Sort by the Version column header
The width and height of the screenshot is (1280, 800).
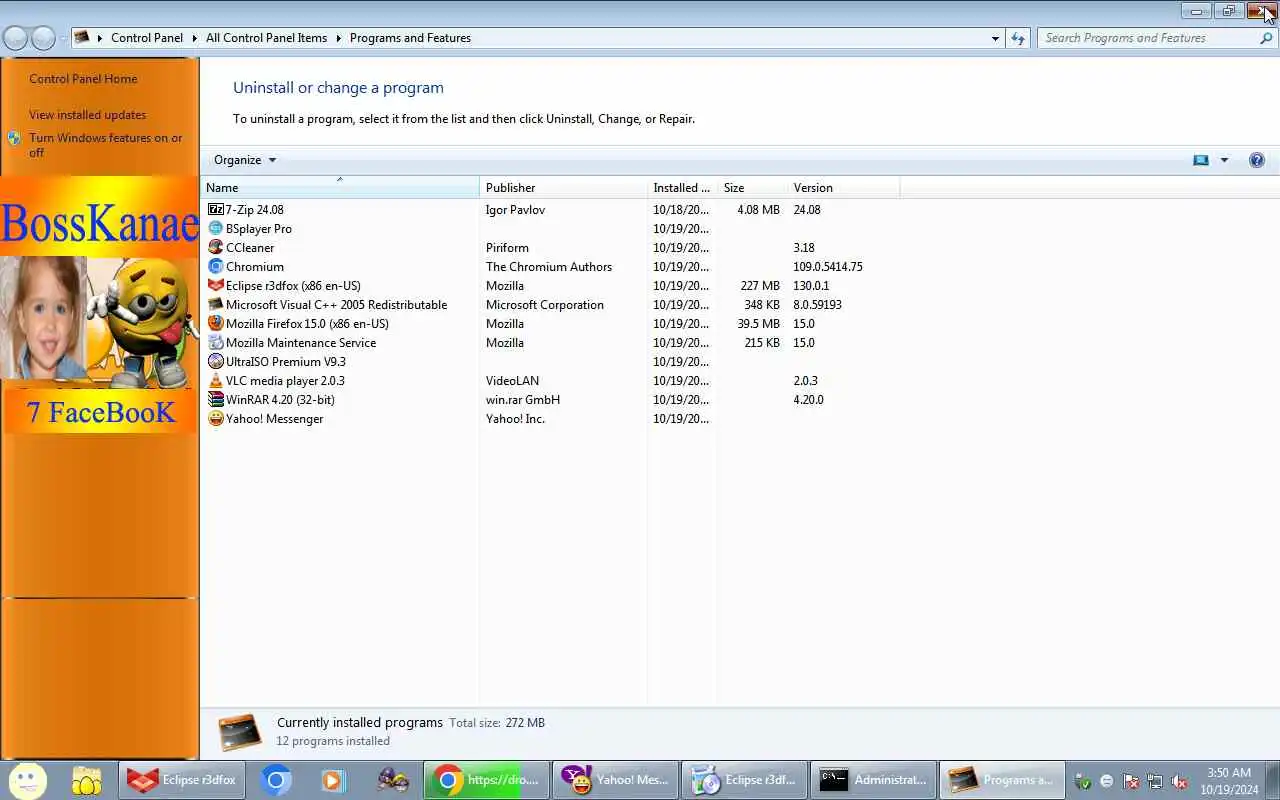(x=844, y=188)
